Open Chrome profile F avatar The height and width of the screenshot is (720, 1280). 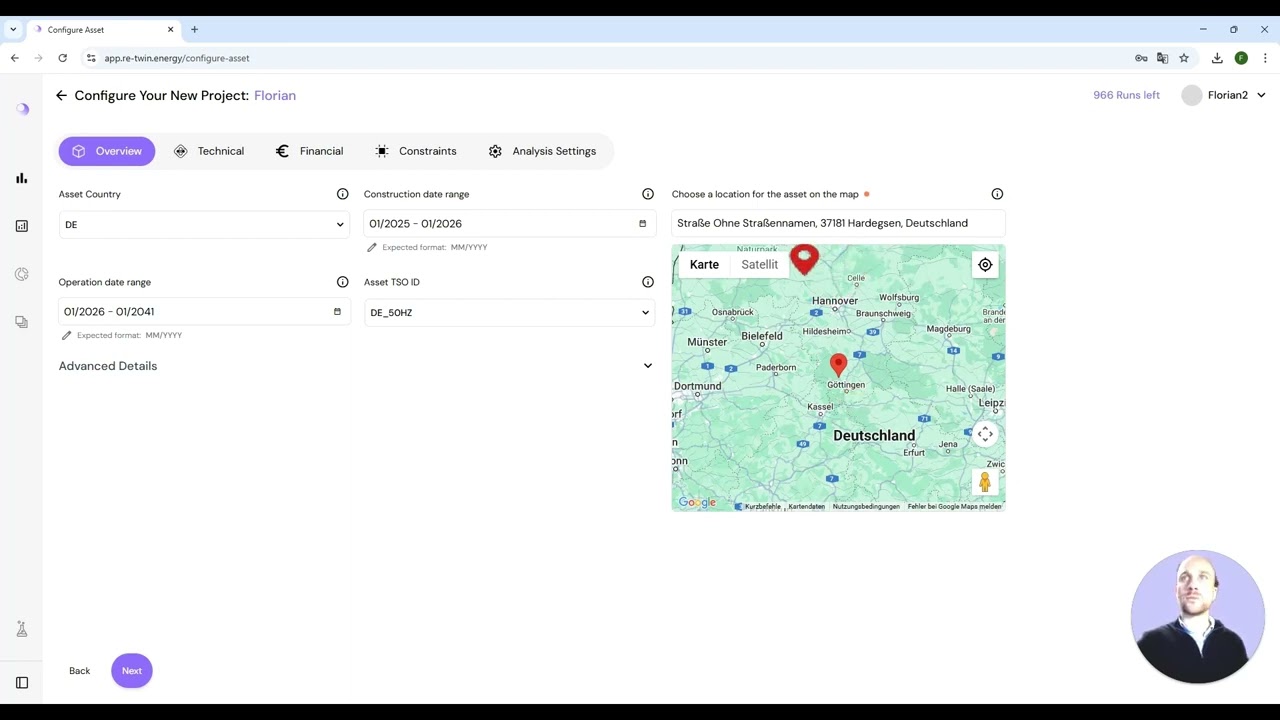(x=1241, y=58)
